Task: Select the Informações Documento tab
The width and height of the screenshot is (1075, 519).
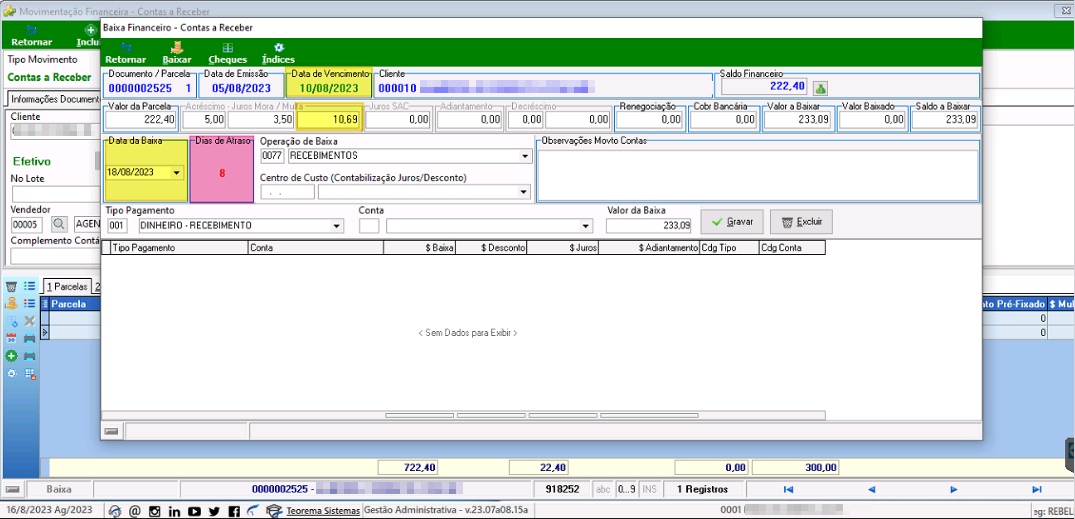Action: click(53, 99)
